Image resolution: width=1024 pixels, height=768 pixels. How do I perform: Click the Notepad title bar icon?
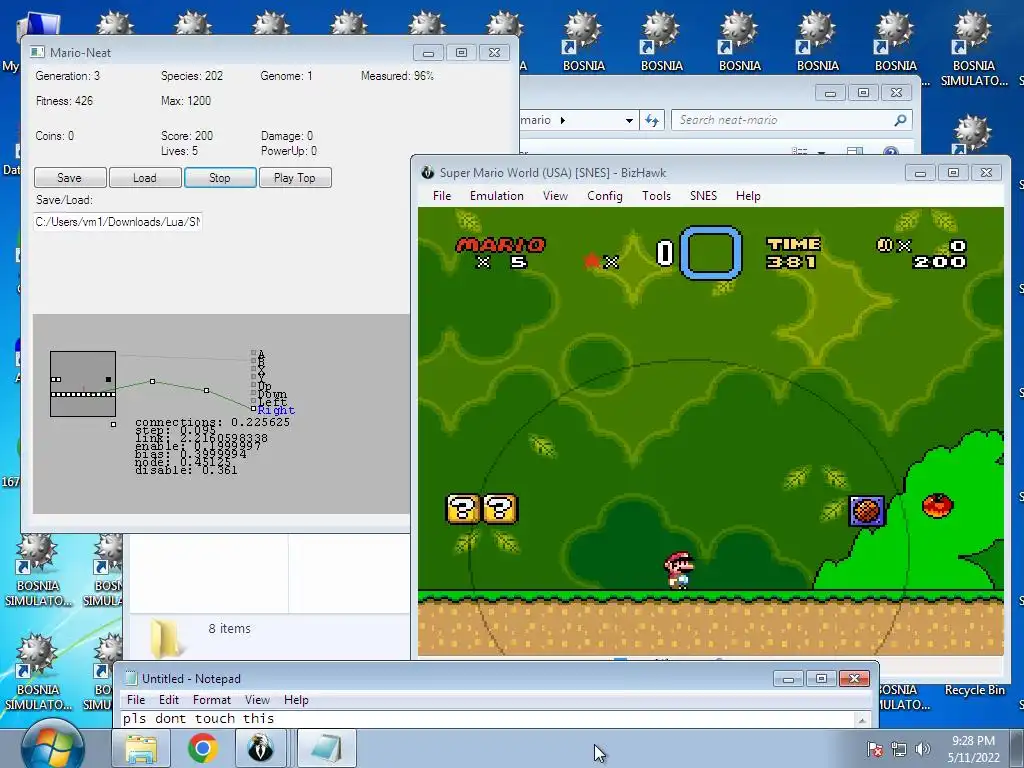coord(131,679)
